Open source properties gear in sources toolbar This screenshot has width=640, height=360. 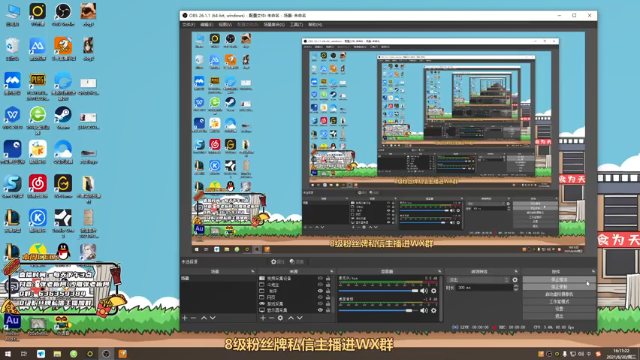[x=280, y=318]
